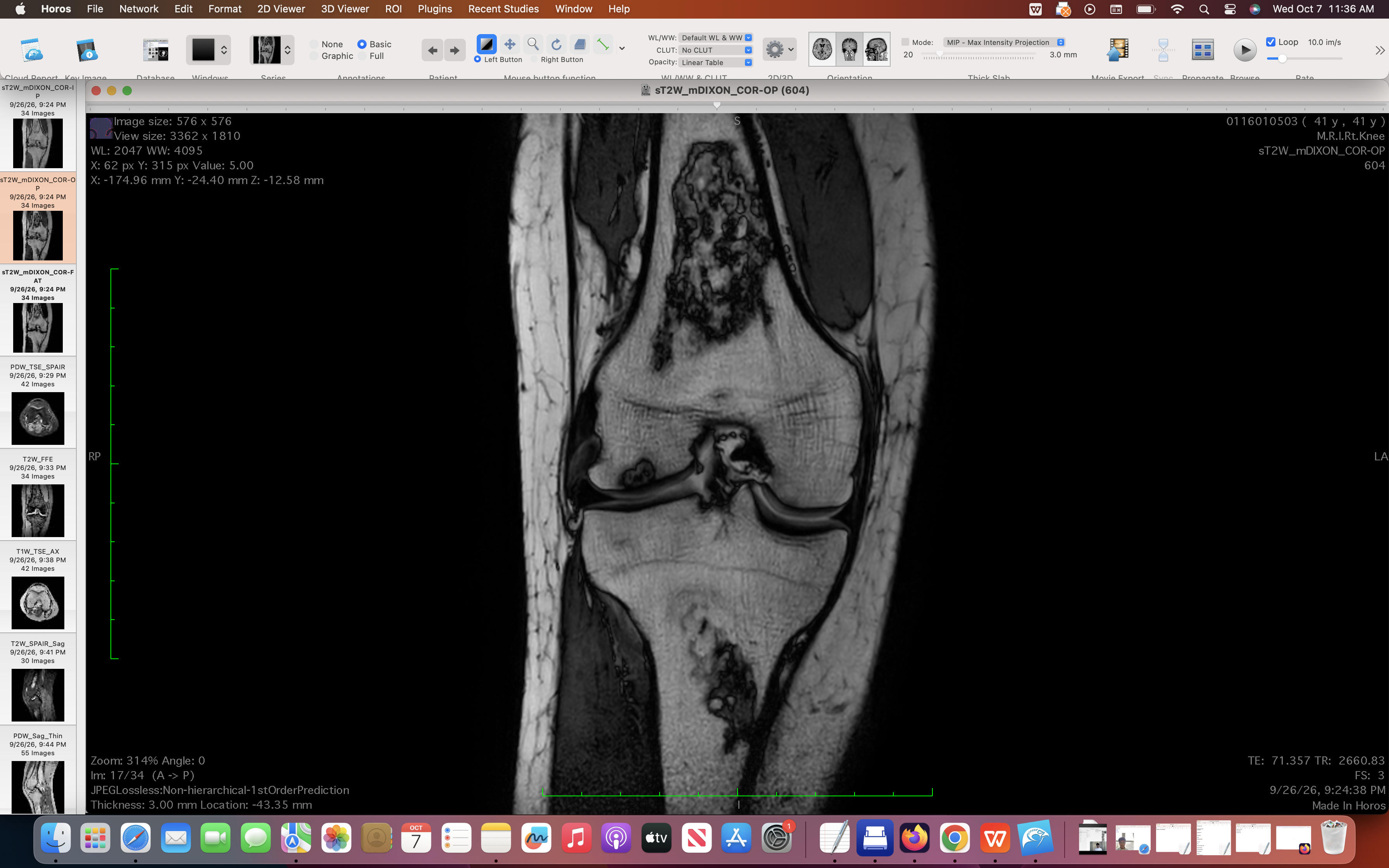Expand more mouse tools chevron
1389x868 pixels.
[622, 49]
